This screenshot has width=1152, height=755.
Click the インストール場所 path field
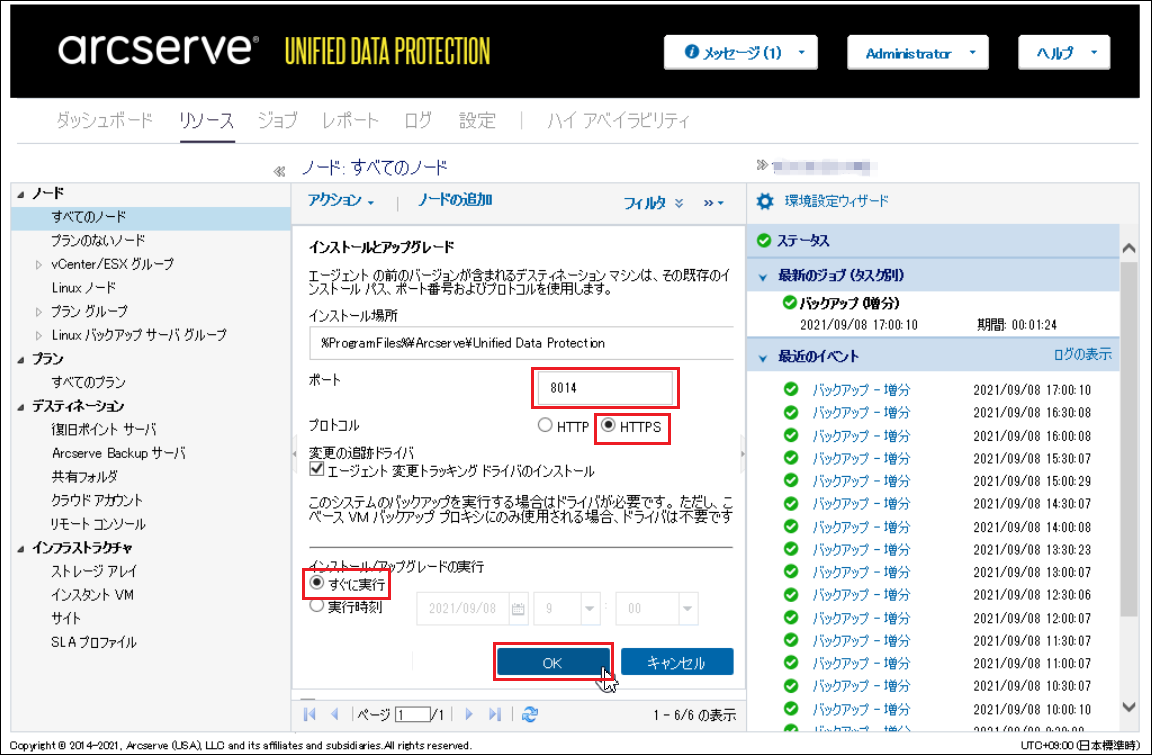[521, 343]
